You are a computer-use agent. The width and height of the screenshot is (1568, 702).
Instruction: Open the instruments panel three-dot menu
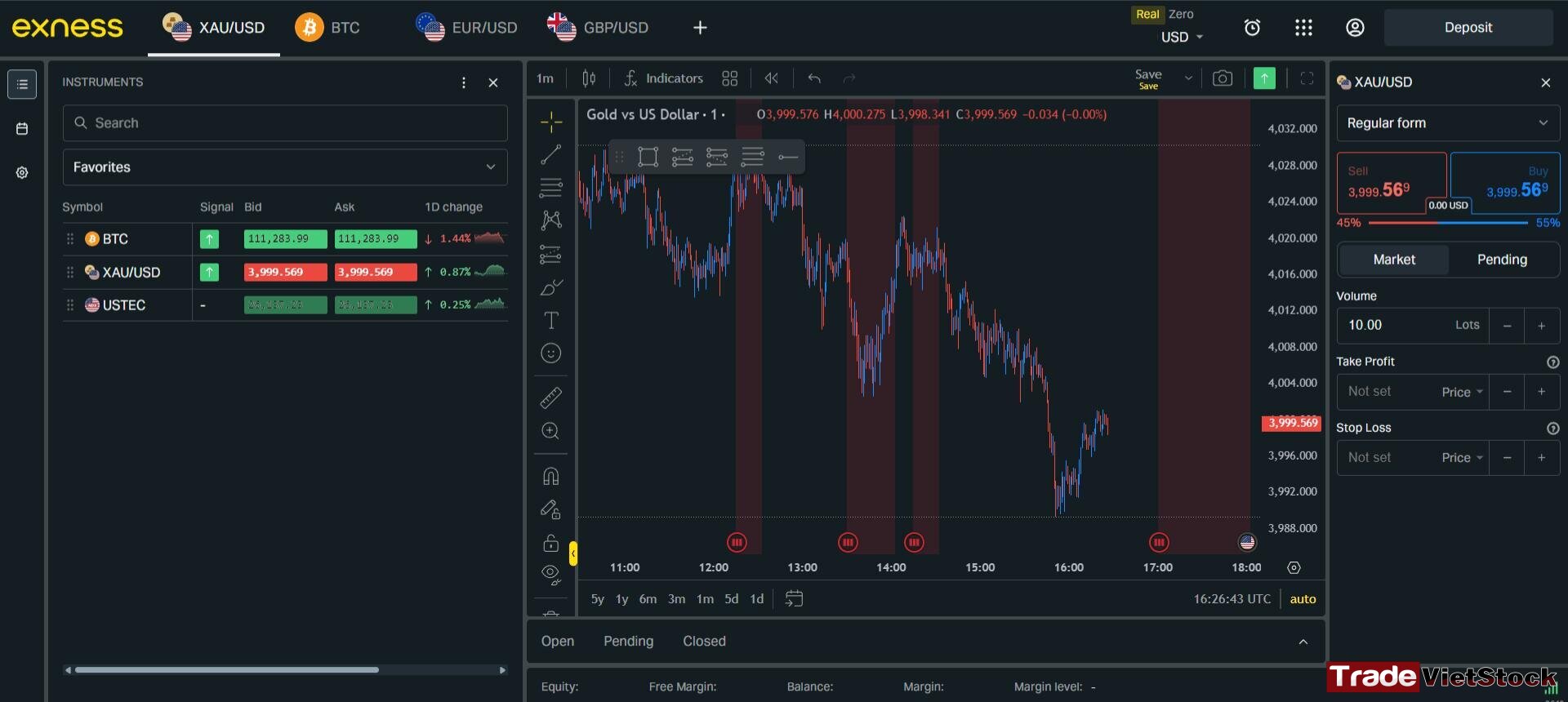click(464, 82)
